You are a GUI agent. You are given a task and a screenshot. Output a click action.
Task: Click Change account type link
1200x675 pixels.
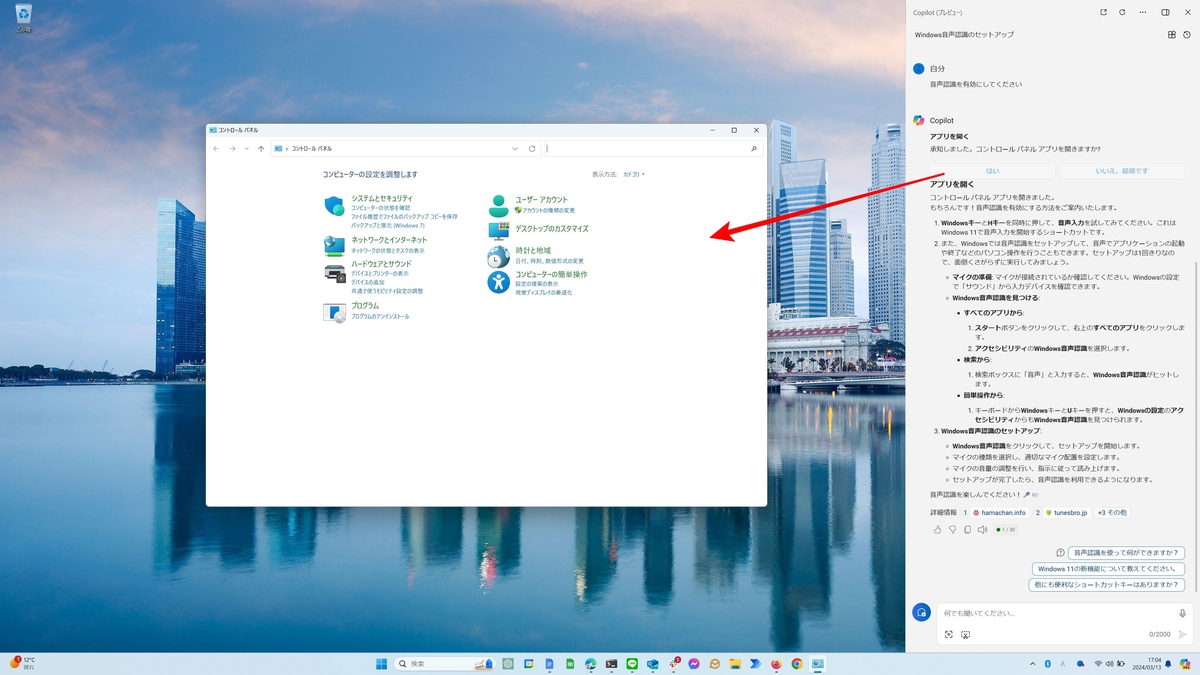point(549,211)
